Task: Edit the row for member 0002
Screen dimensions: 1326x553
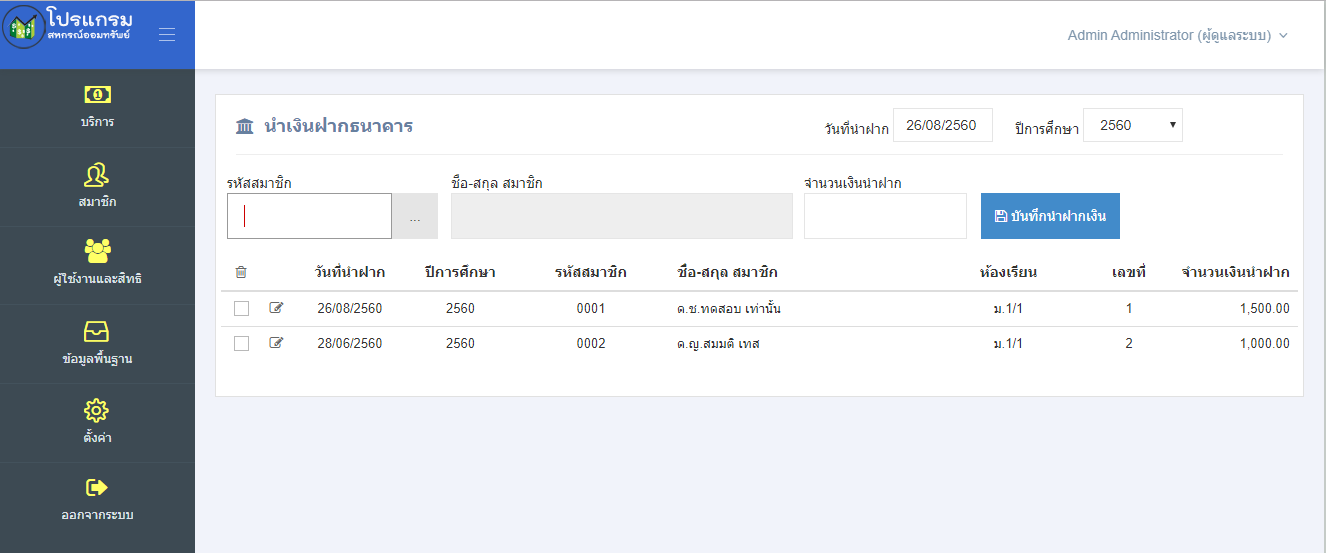Action: pyautogui.click(x=277, y=343)
